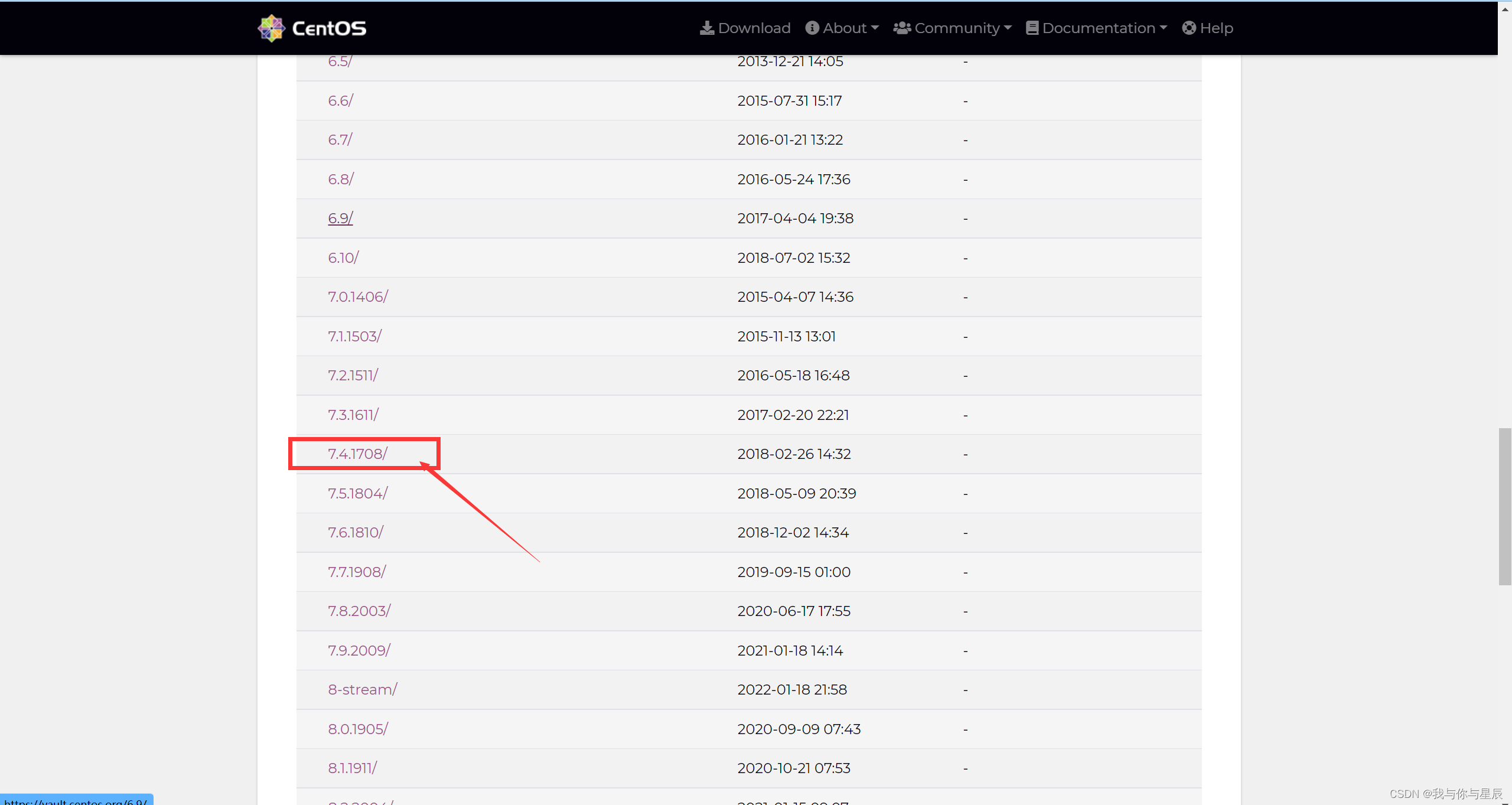
Task: Click the vertical scrollbar thumb
Action: [1504, 506]
